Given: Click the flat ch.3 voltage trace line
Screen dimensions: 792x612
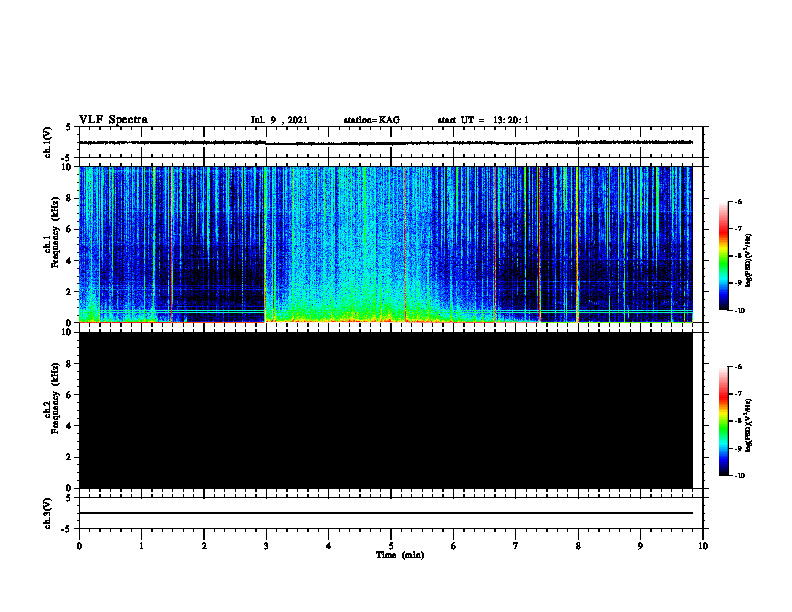Looking at the screenshot, I should point(385,513).
